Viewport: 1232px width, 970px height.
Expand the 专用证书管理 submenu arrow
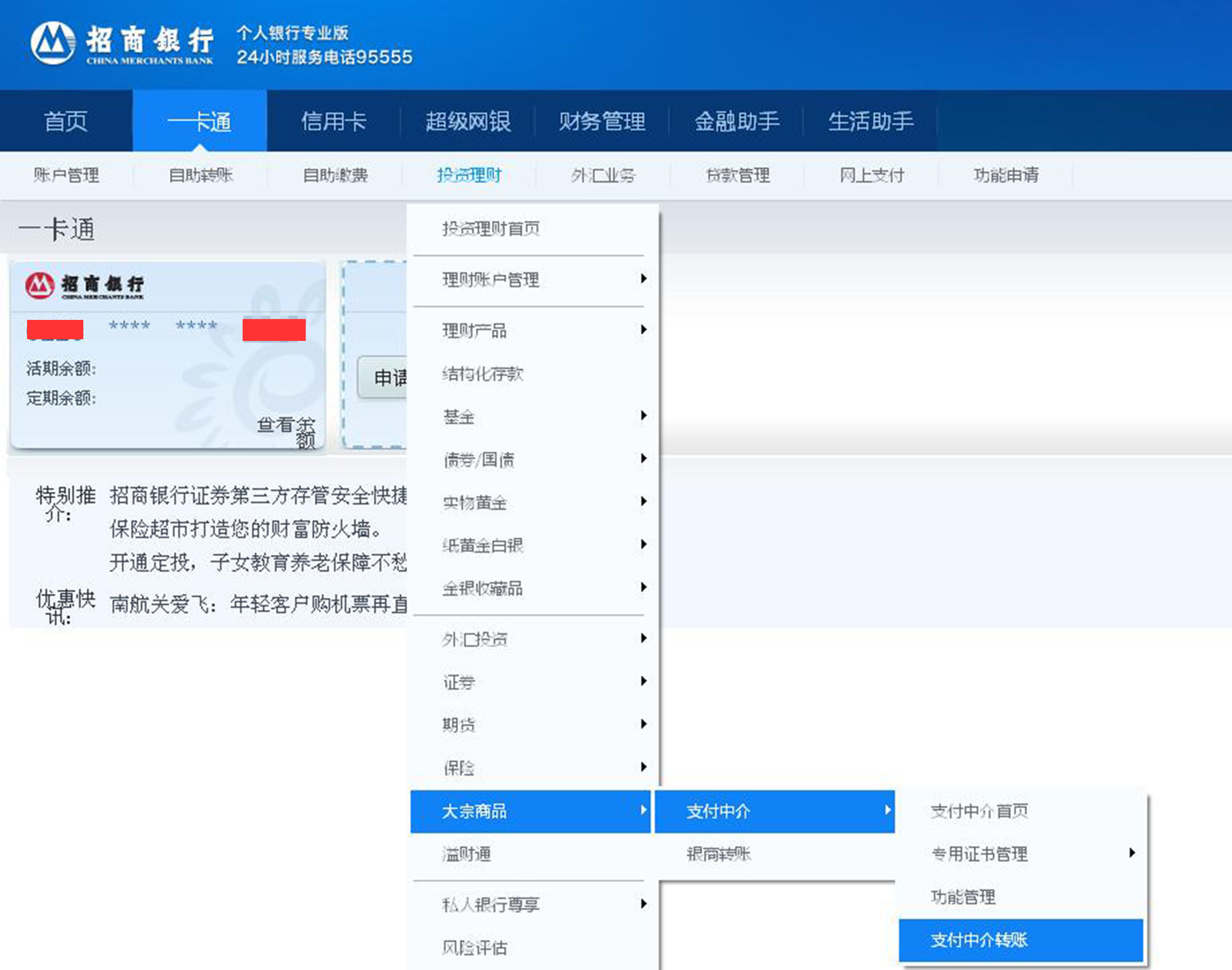click(x=1132, y=852)
